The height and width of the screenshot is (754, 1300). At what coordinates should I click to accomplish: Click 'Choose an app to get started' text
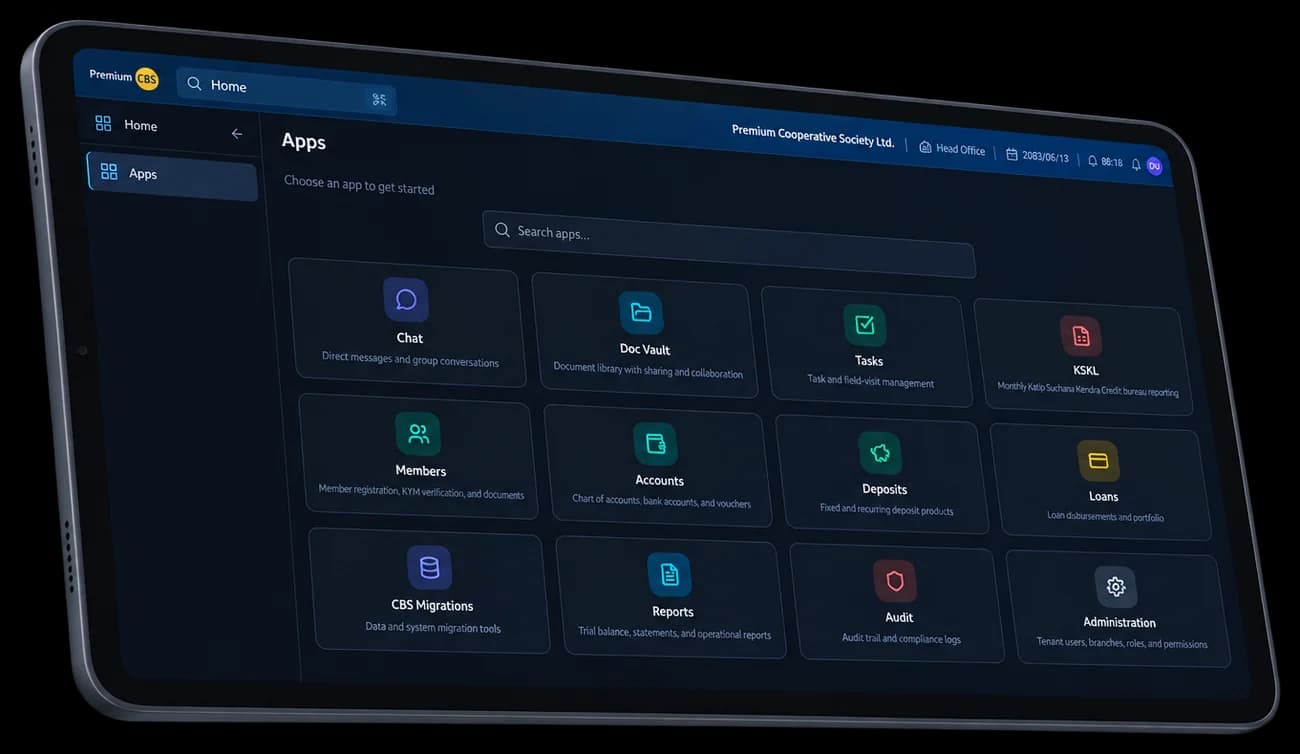tap(359, 184)
